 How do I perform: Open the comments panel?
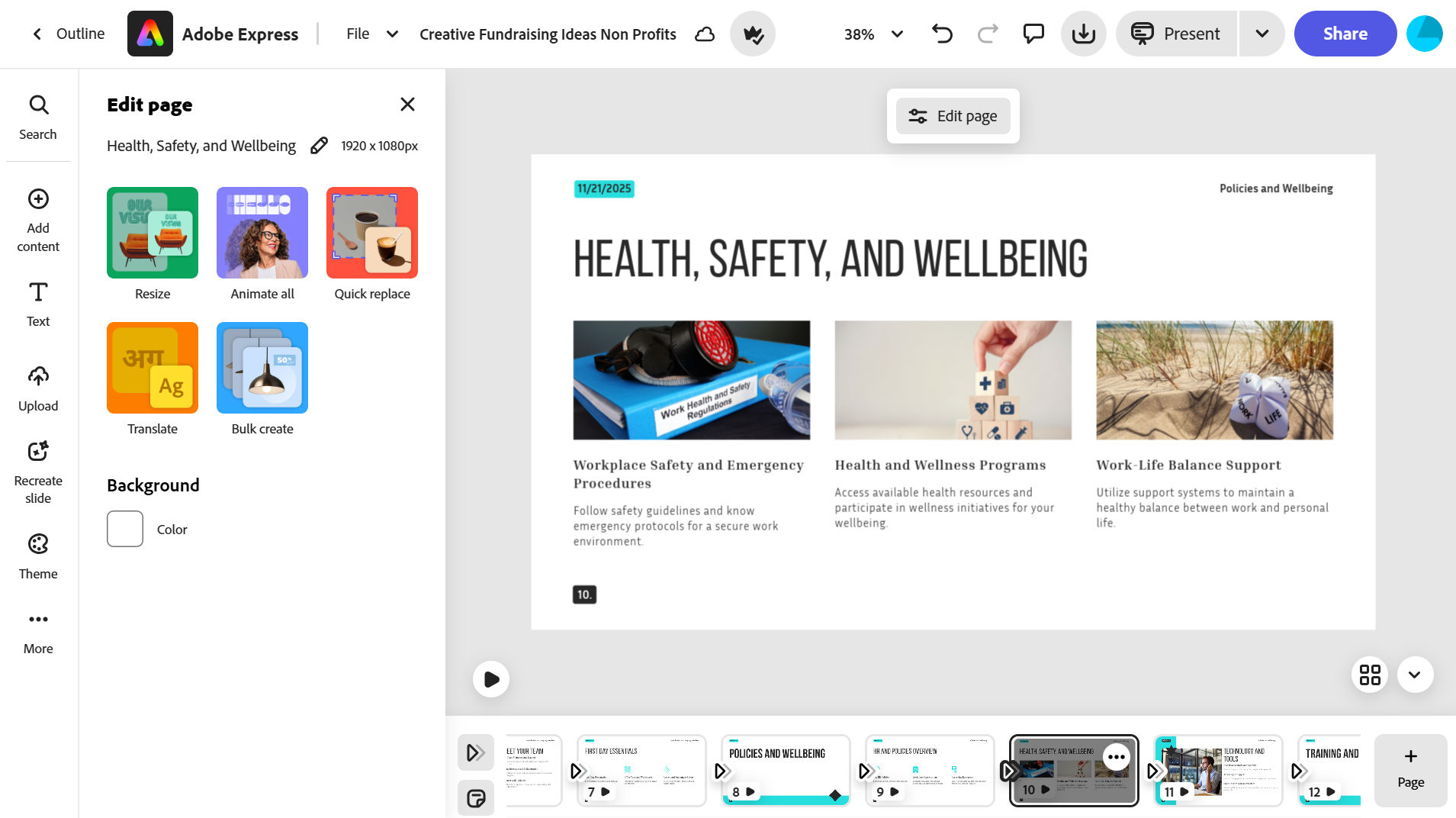click(1033, 34)
